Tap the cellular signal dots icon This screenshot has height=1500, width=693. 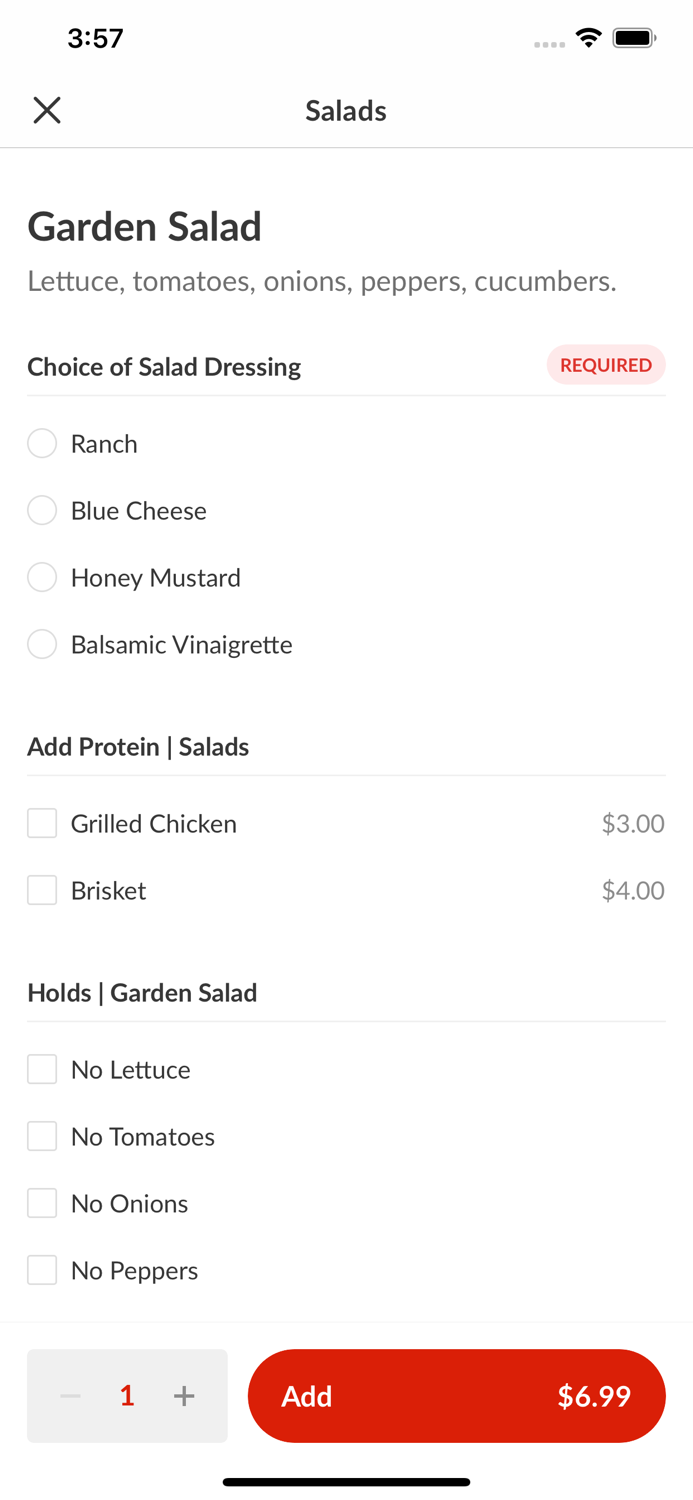pos(549,42)
